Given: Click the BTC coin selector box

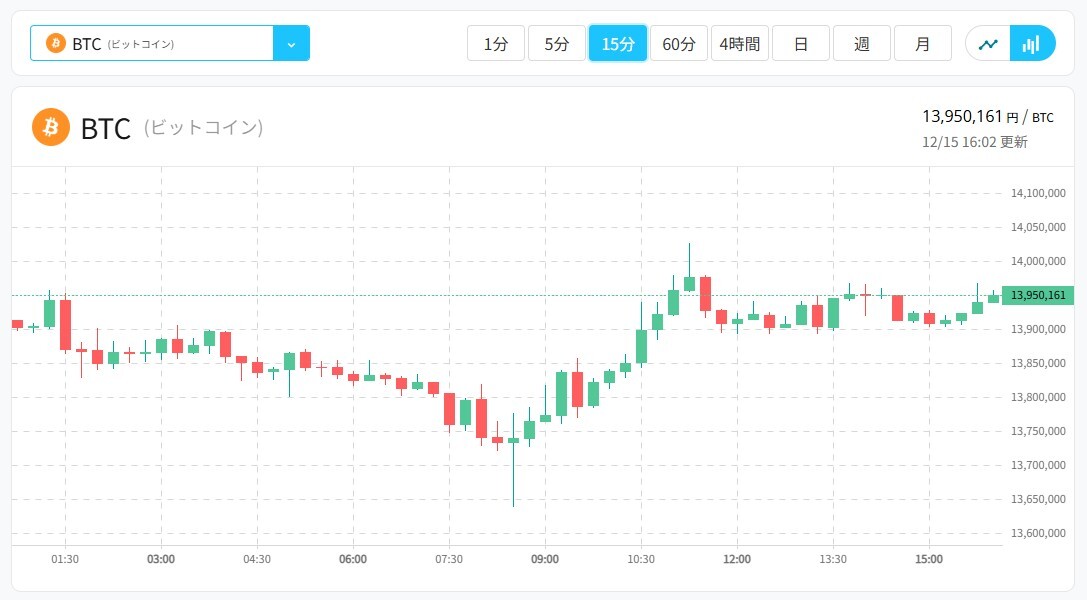Looking at the screenshot, I should [x=152, y=44].
